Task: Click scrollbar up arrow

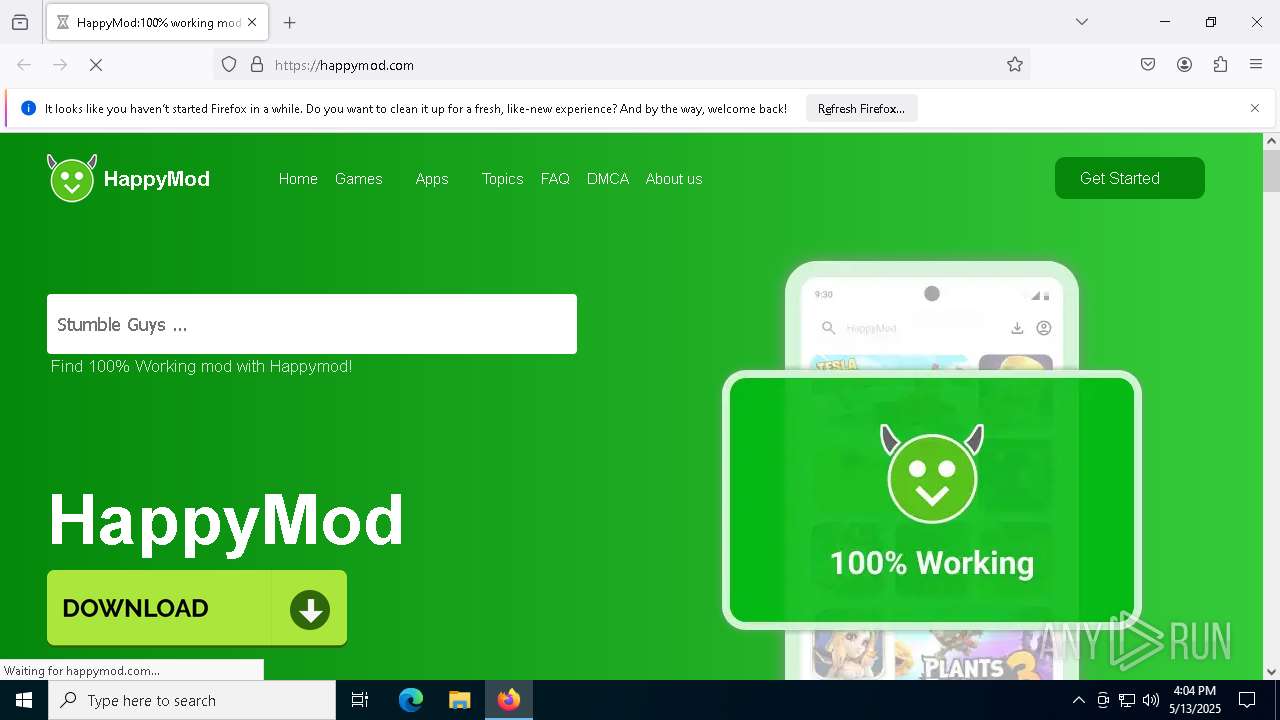Action: point(1271,141)
